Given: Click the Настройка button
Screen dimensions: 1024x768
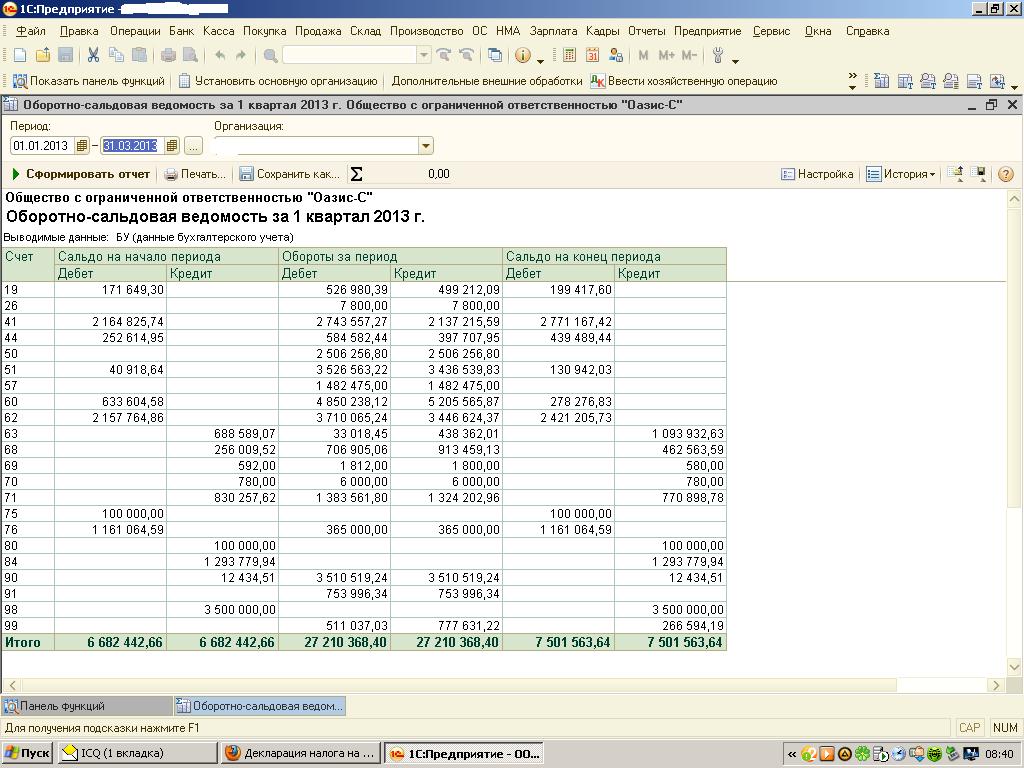Looking at the screenshot, I should click(x=816, y=174).
